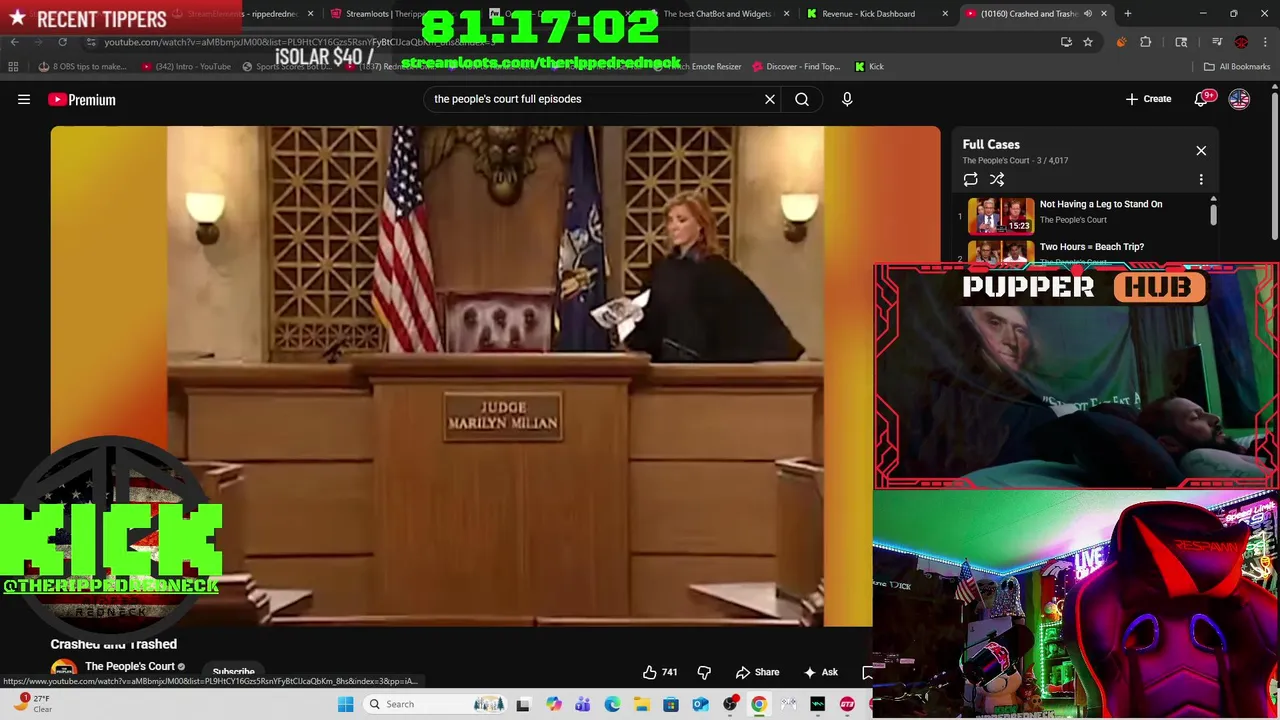Open the account avatar menu
The height and width of the screenshot is (720, 1280).
[1239, 99]
